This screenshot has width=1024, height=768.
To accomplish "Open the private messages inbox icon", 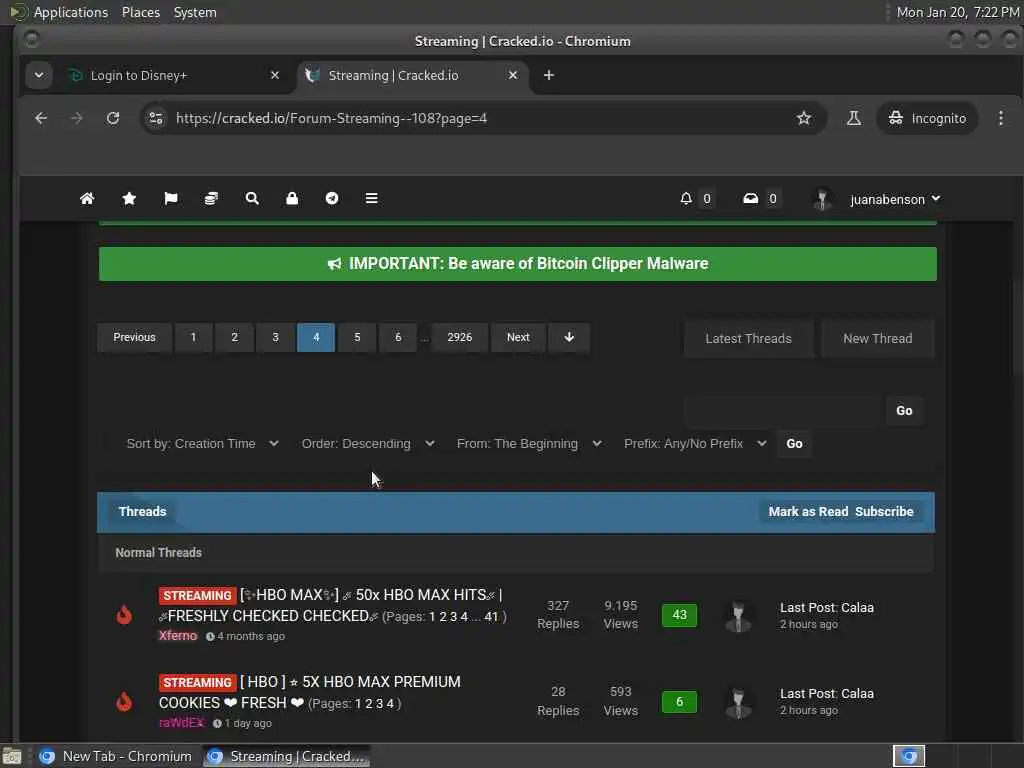I will pyautogui.click(x=750, y=199).
